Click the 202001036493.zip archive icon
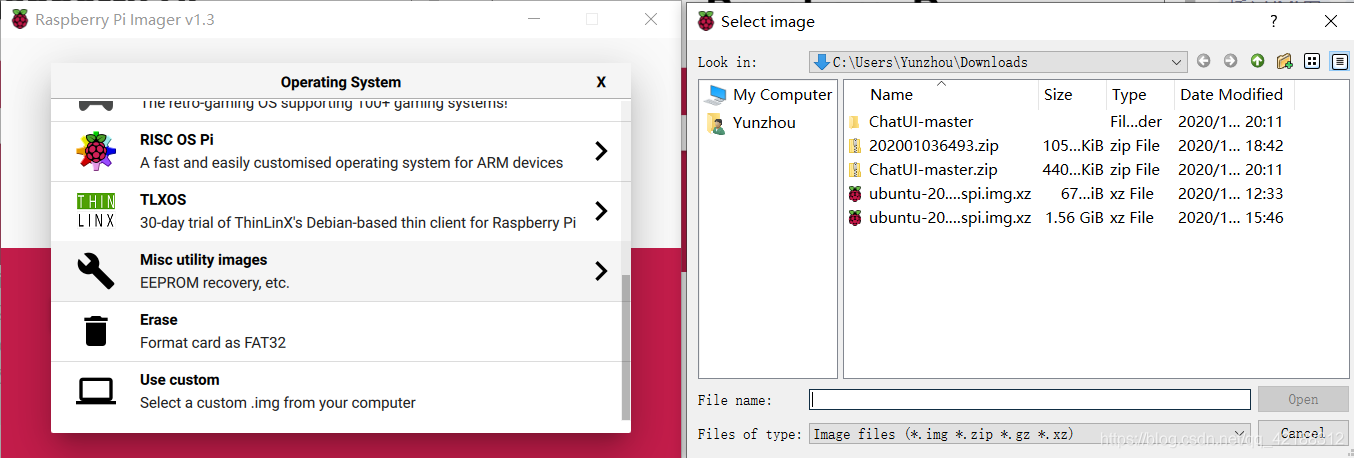This screenshot has width=1354, height=458. pos(855,146)
